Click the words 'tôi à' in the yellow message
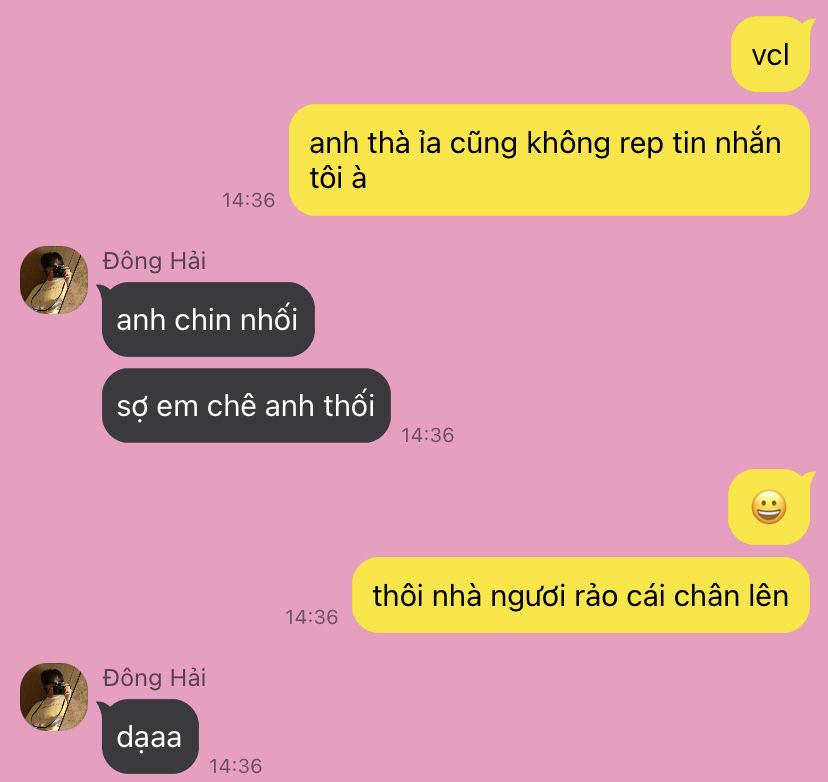 pos(338,177)
